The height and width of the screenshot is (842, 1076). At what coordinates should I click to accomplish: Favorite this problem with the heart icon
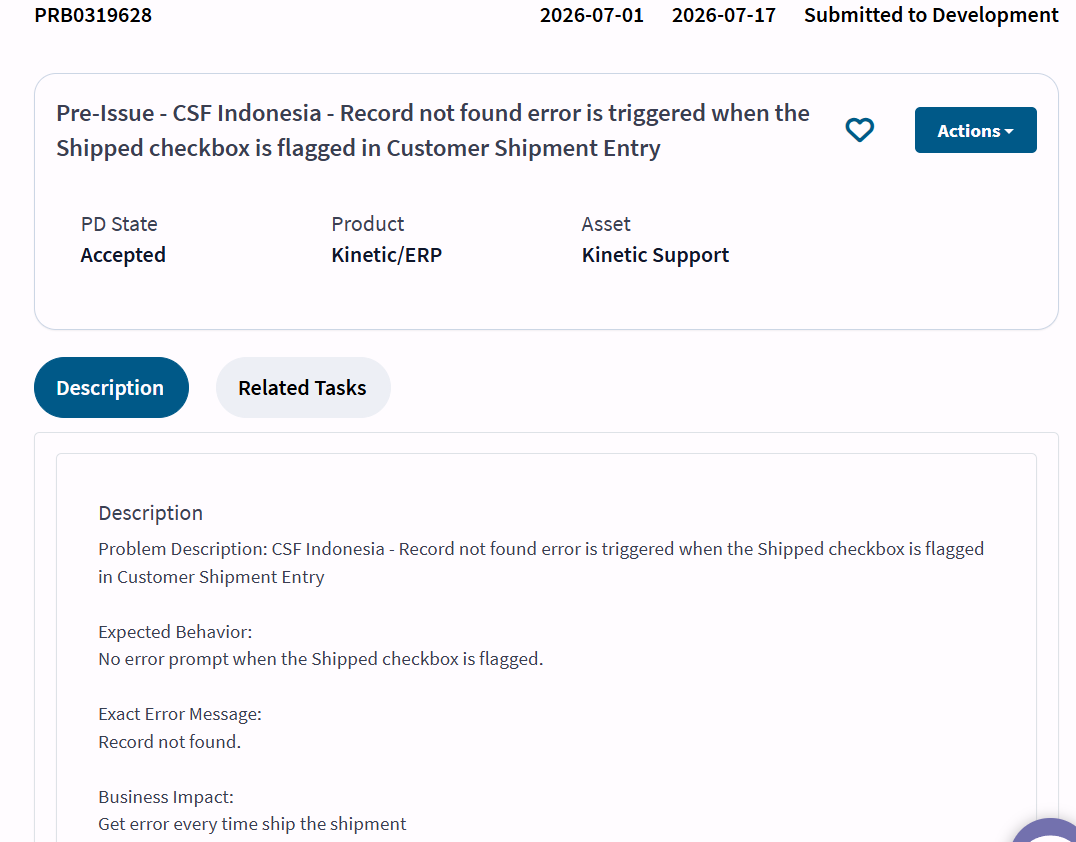tap(859, 130)
